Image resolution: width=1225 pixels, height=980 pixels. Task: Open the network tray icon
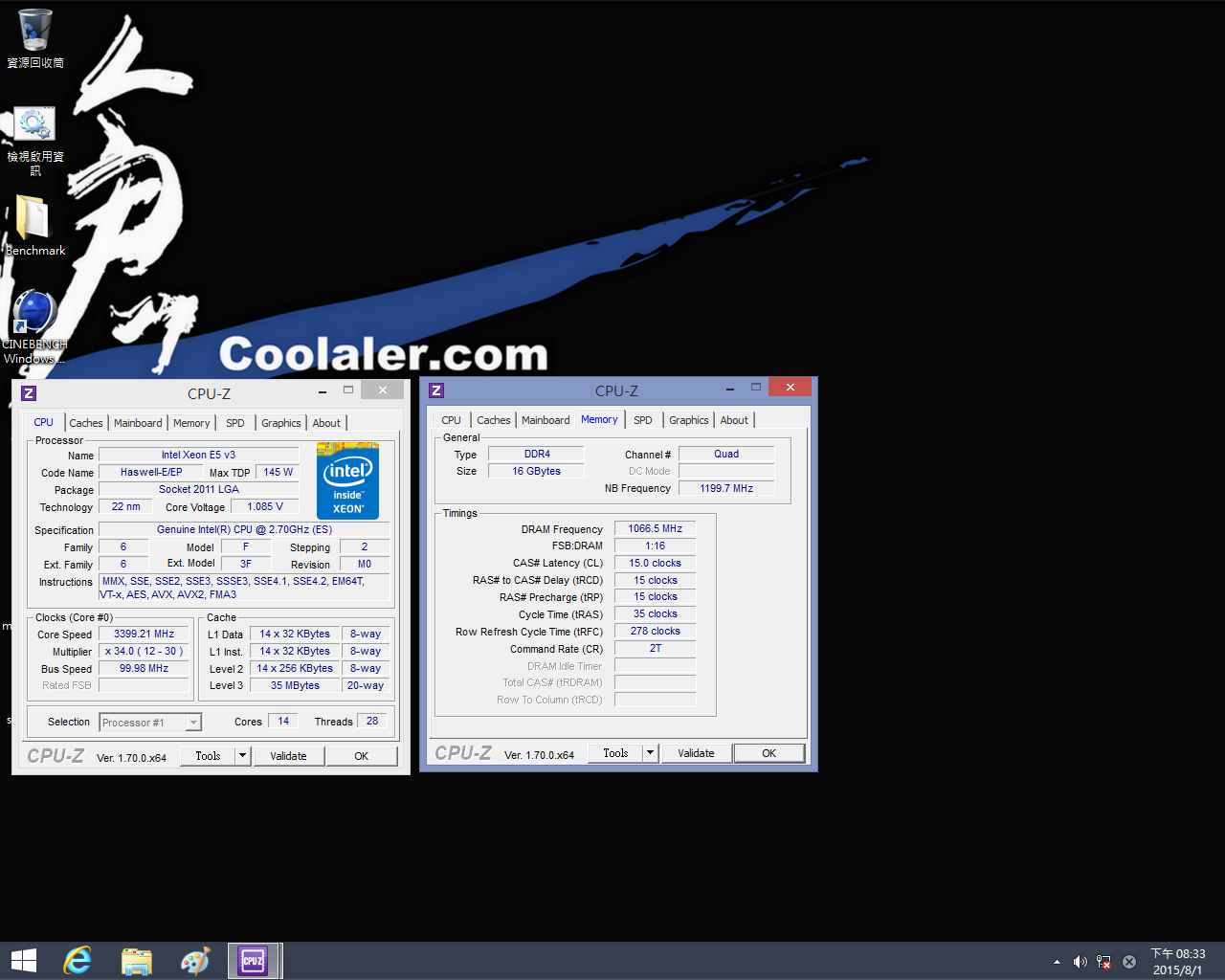pos(1103,962)
